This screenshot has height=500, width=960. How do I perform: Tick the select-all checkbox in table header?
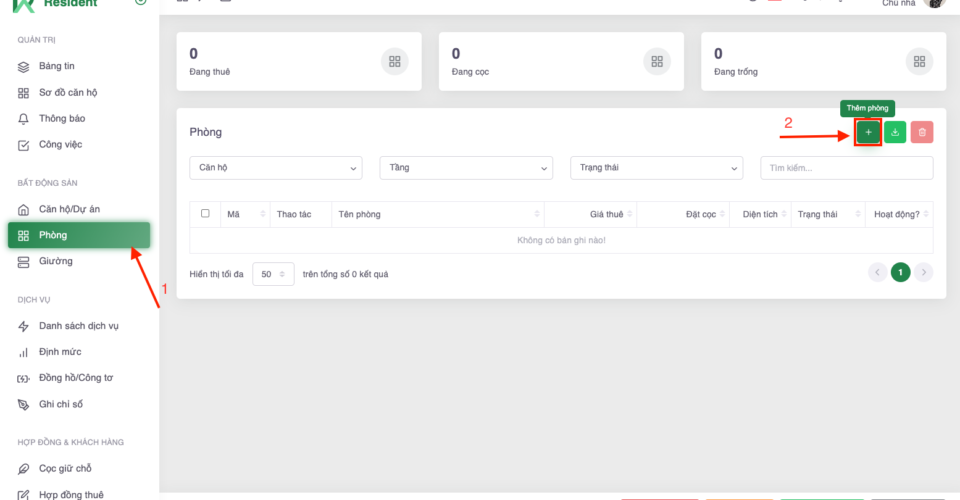[x=205, y=213]
